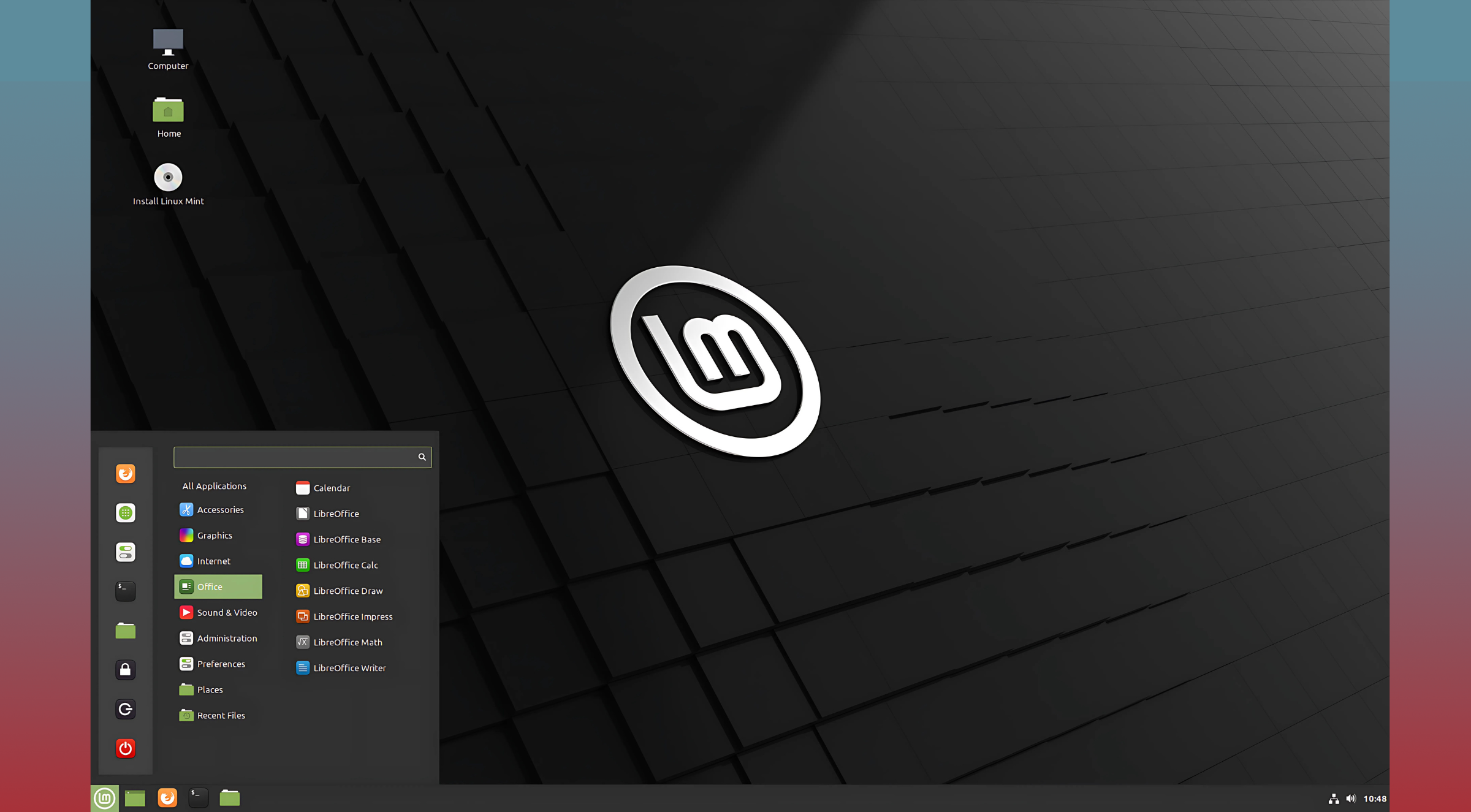Click Show Desktop icon in panel
Screen dimensions: 1471x812
[x=135, y=799]
